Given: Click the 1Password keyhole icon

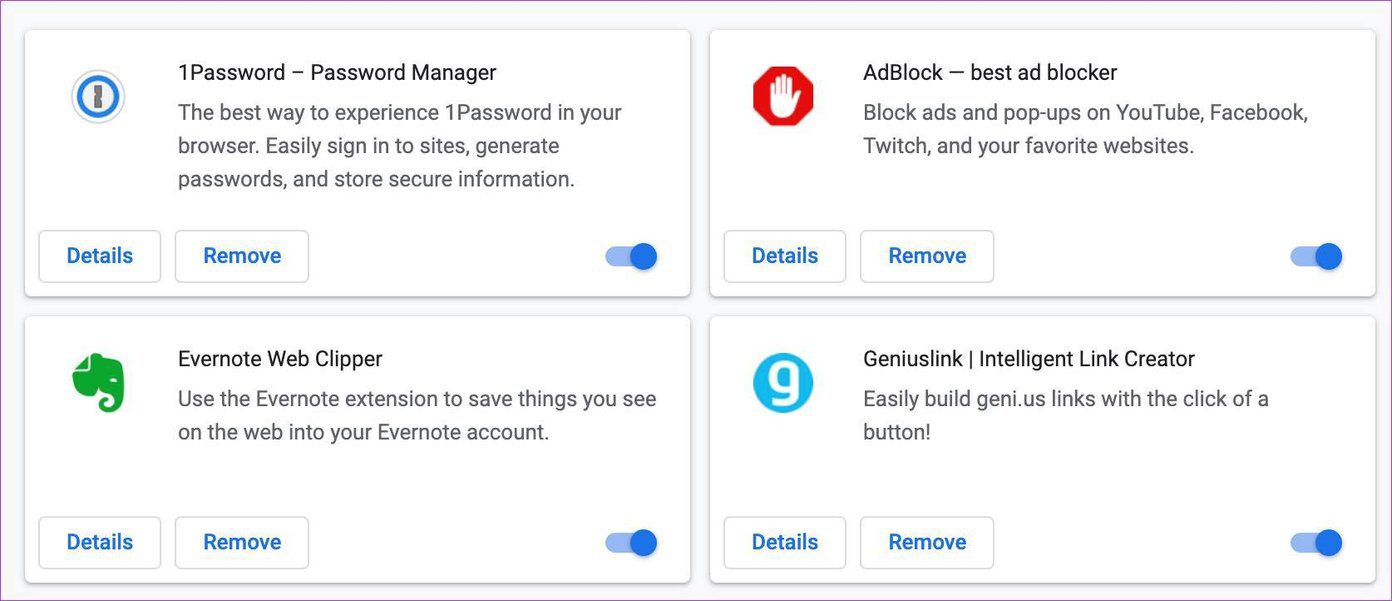Looking at the screenshot, I should (x=98, y=97).
